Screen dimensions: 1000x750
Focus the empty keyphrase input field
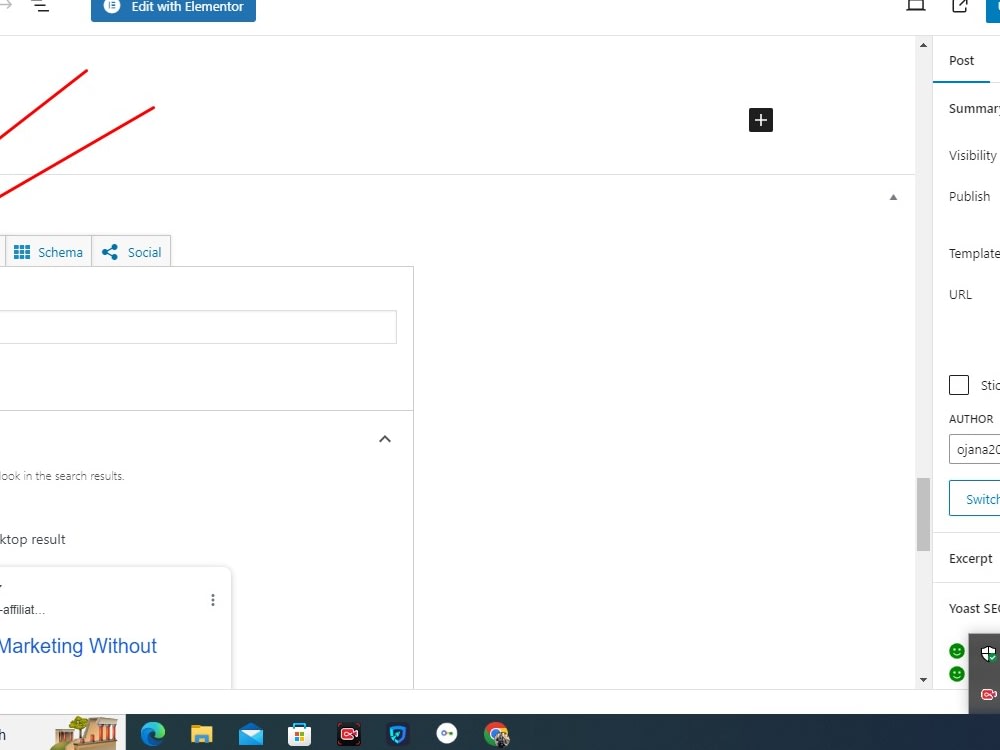click(198, 327)
